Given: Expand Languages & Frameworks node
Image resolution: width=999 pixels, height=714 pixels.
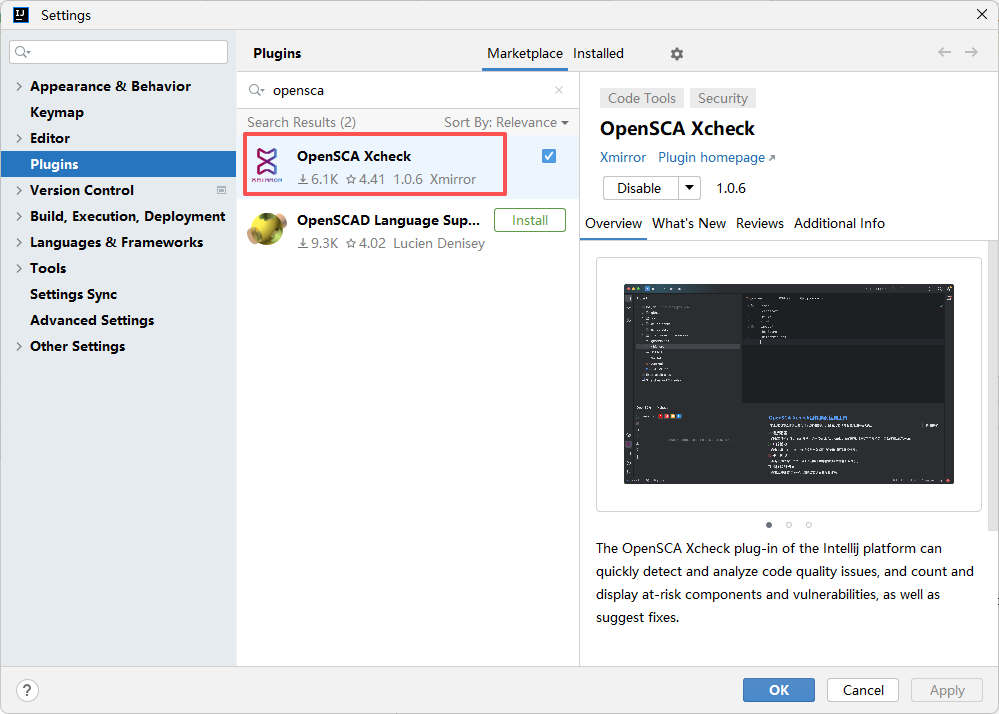Looking at the screenshot, I should point(18,243).
